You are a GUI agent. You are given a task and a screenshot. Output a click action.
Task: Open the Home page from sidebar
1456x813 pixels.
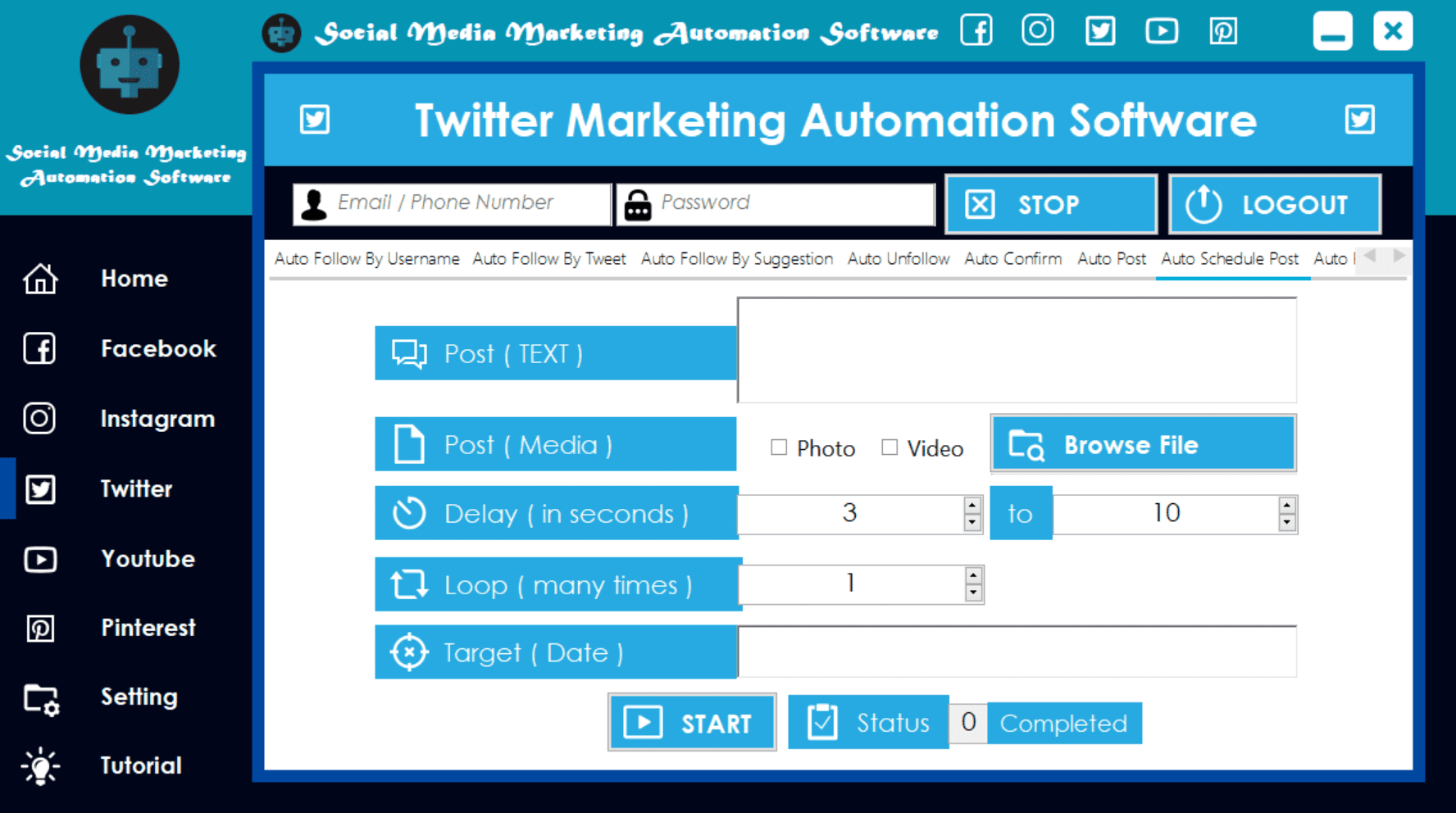point(134,279)
